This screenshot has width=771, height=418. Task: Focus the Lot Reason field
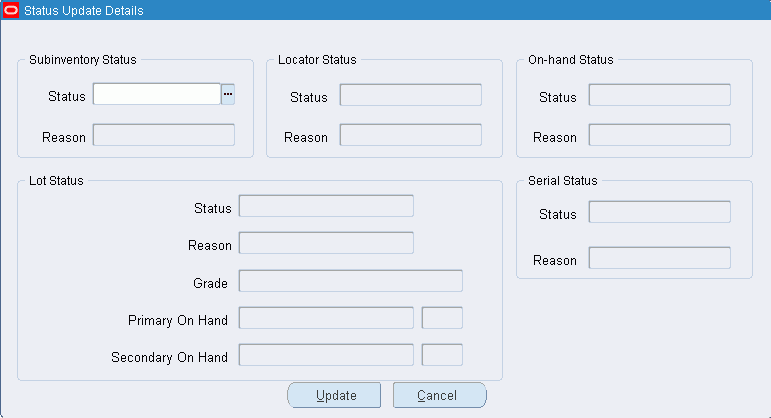(326, 243)
